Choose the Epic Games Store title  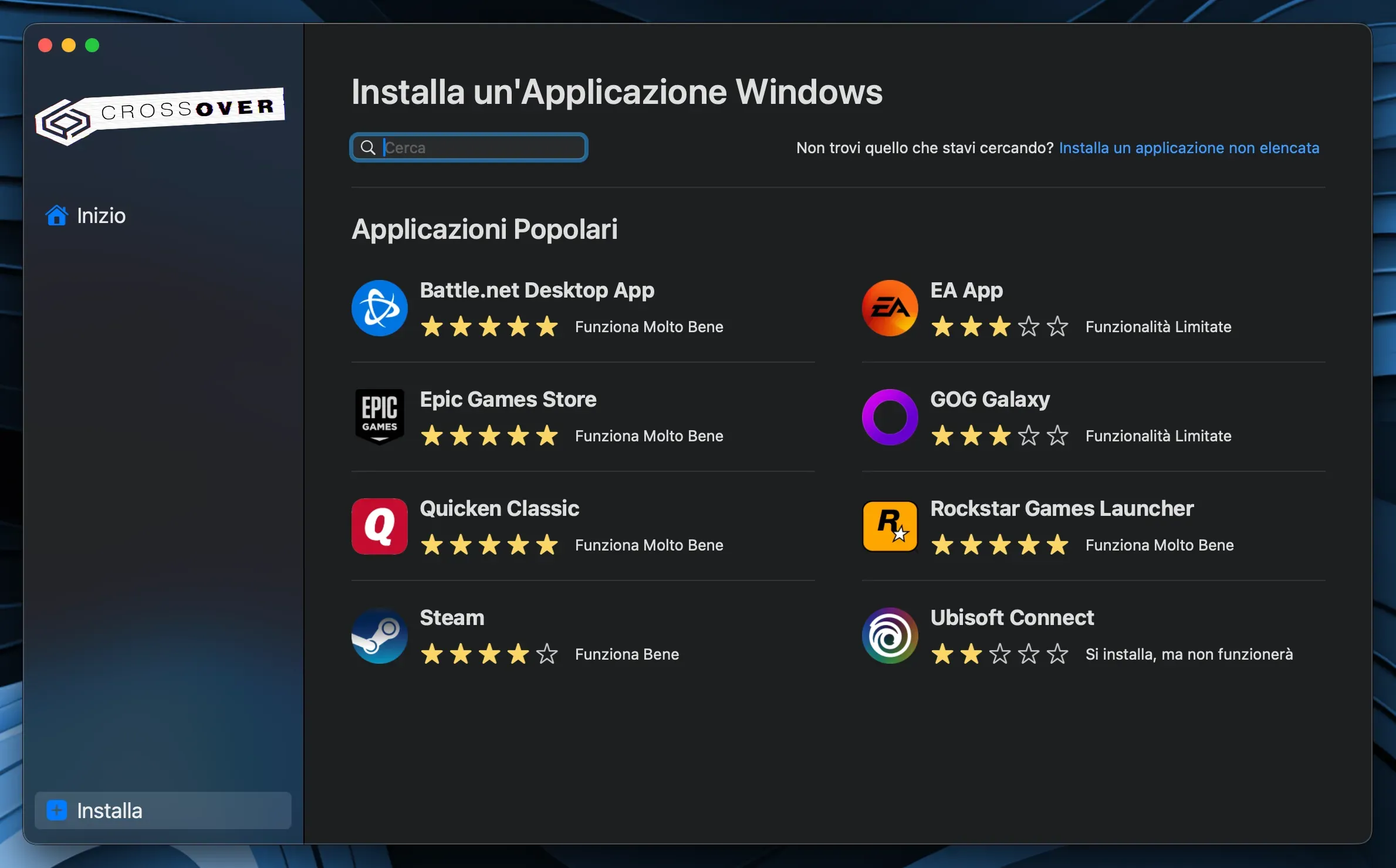[508, 400]
